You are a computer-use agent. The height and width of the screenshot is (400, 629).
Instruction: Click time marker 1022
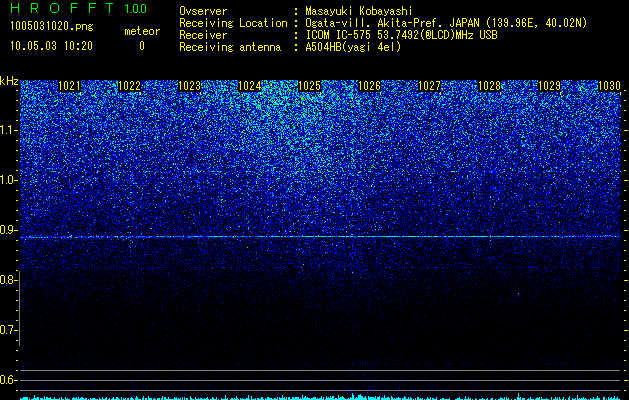(x=130, y=86)
